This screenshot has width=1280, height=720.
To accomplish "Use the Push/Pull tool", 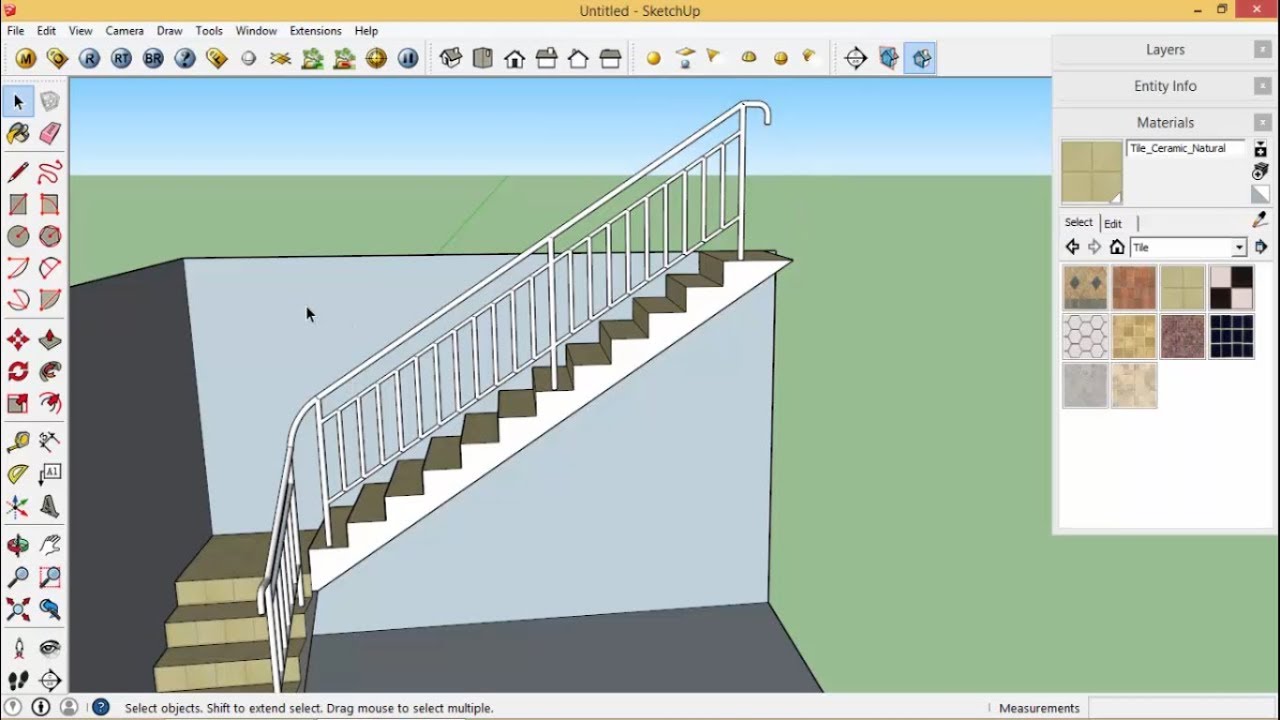I will 50,340.
